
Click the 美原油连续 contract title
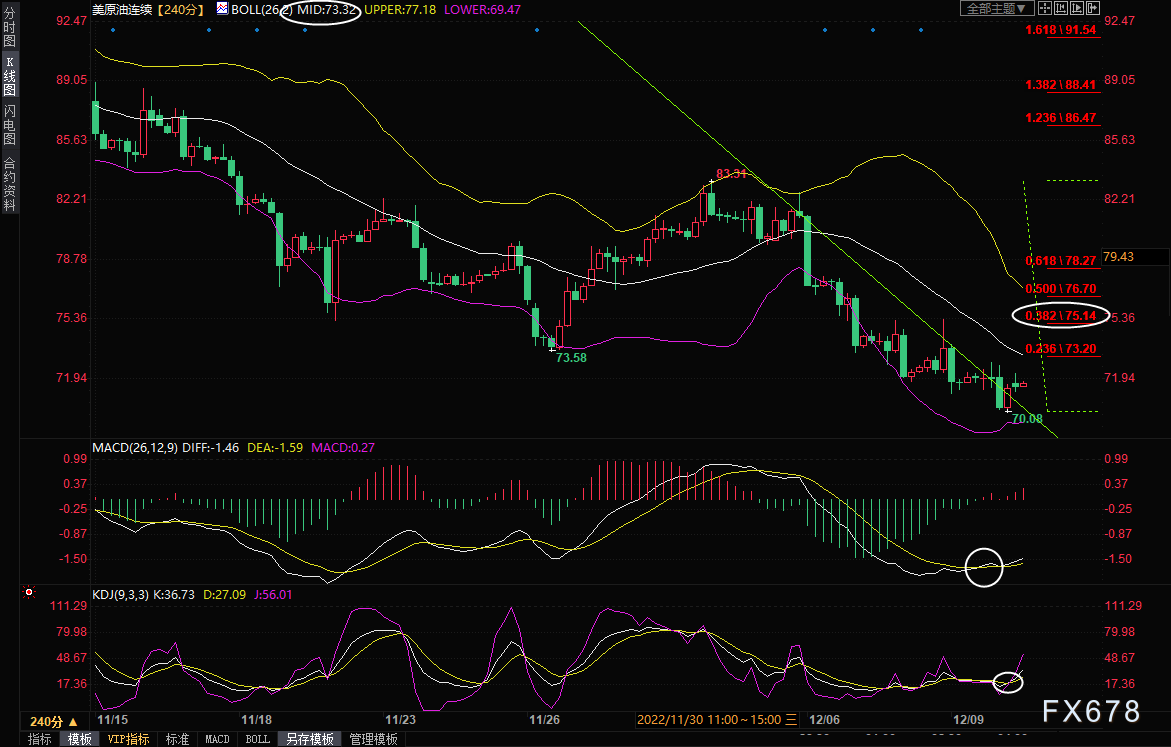[x=122, y=10]
